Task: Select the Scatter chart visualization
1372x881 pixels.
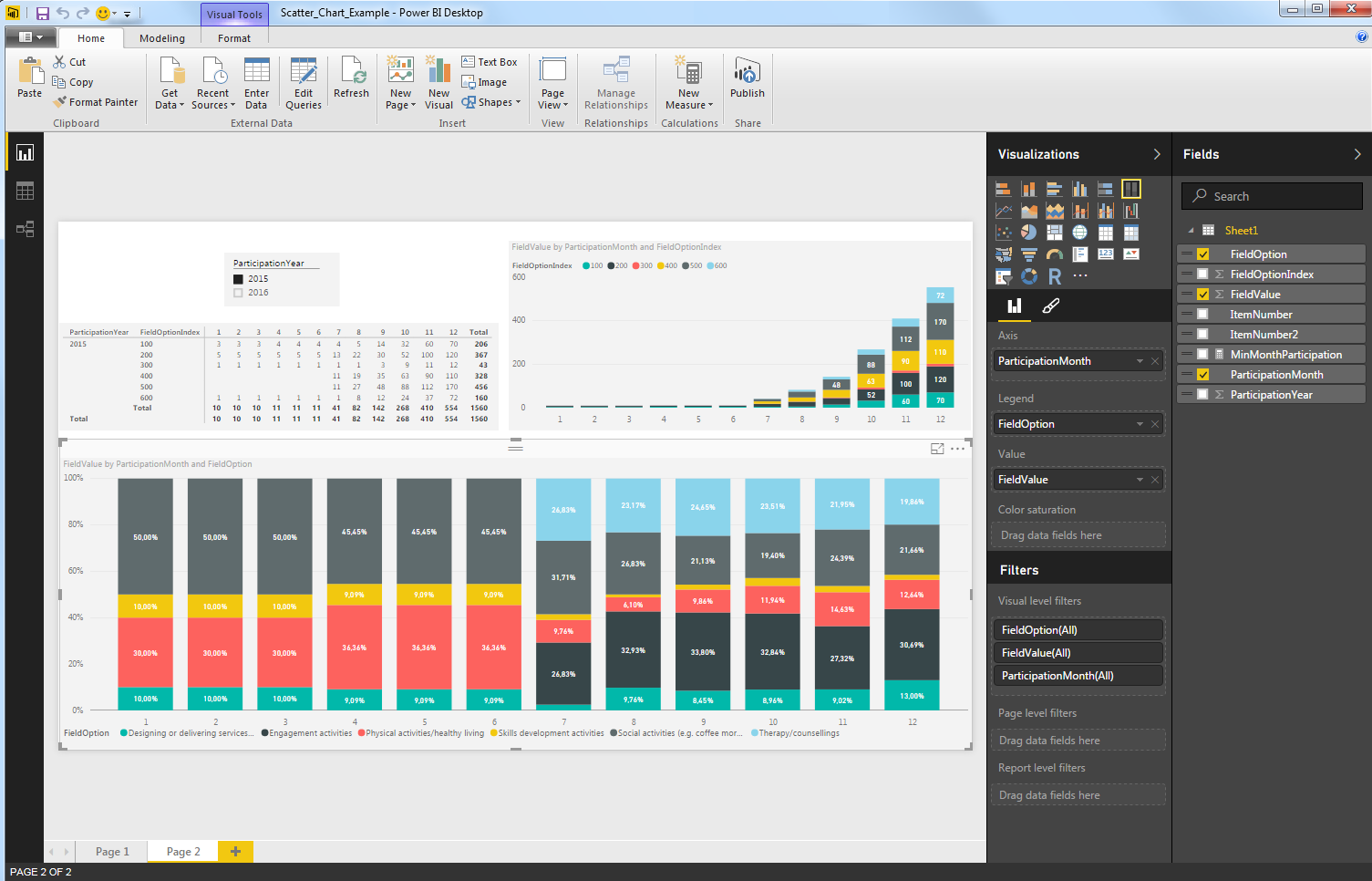Action: 1003,233
